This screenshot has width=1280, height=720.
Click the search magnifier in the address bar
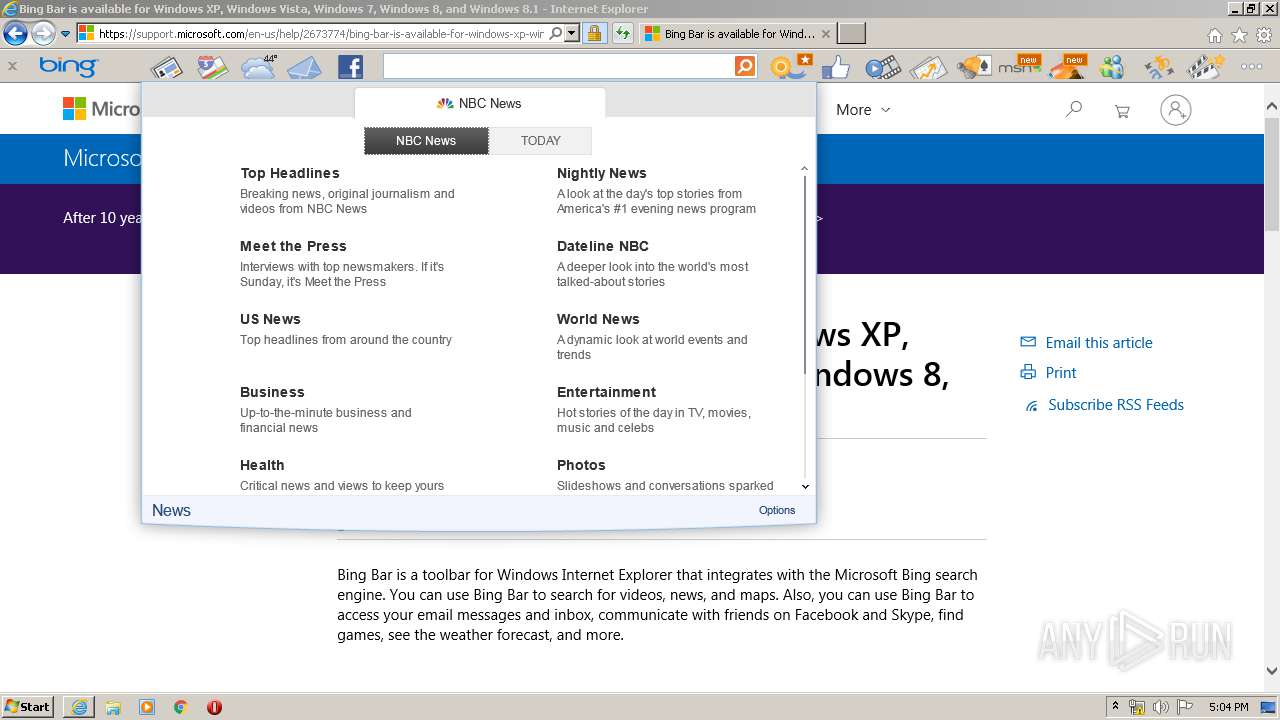[x=556, y=33]
